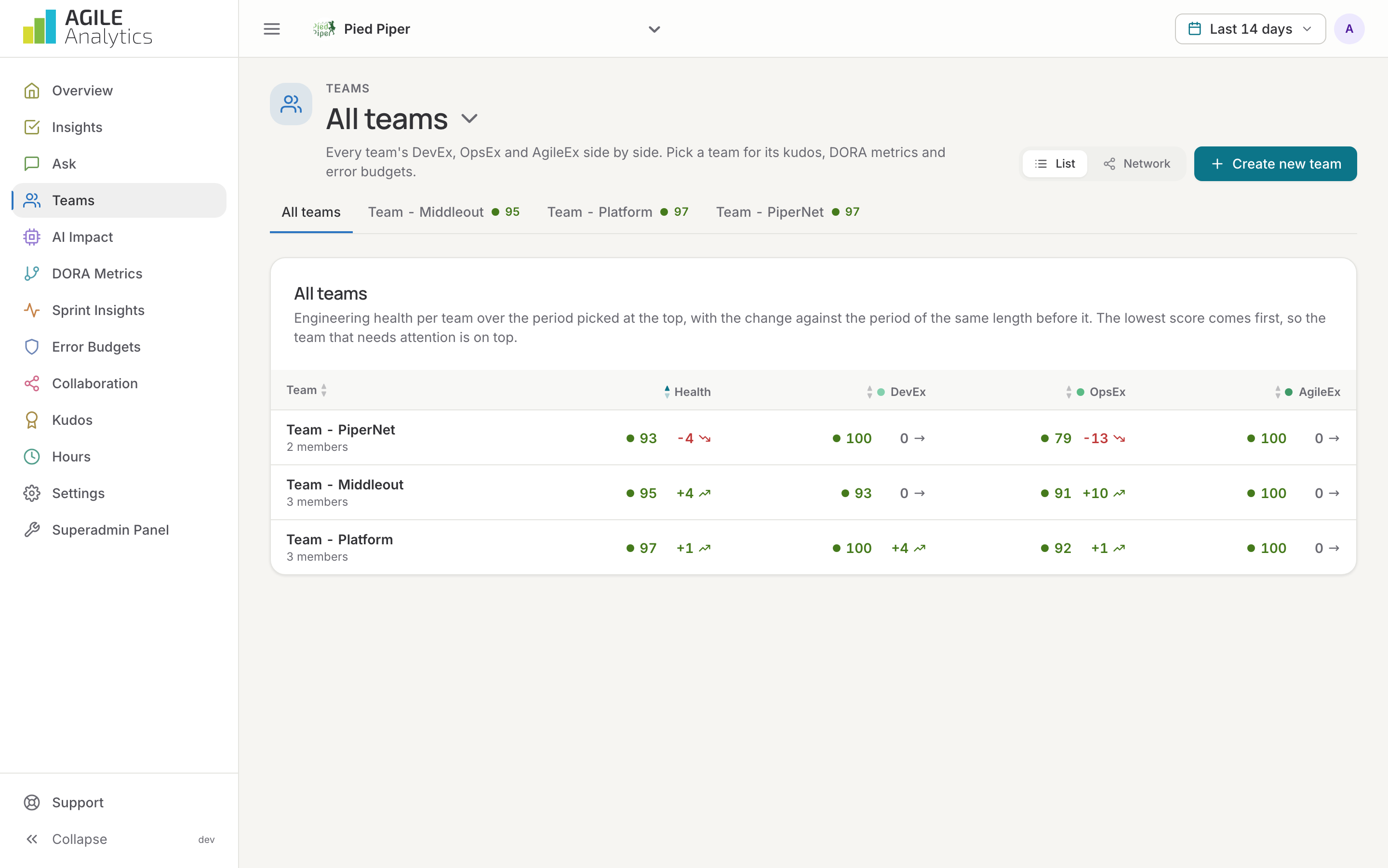Open the Team - PiperNet tab
Screen dimensions: 1388x868
787,212
